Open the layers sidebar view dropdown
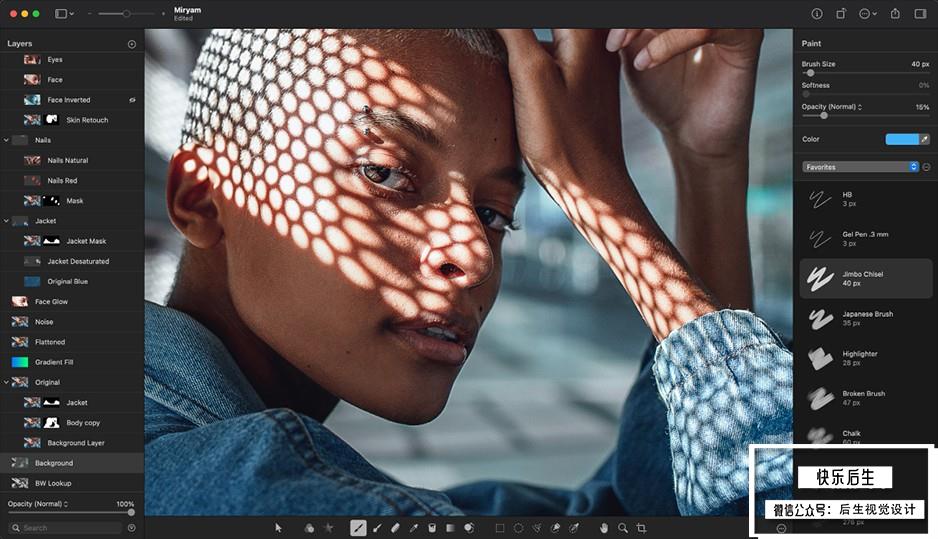 (64, 13)
